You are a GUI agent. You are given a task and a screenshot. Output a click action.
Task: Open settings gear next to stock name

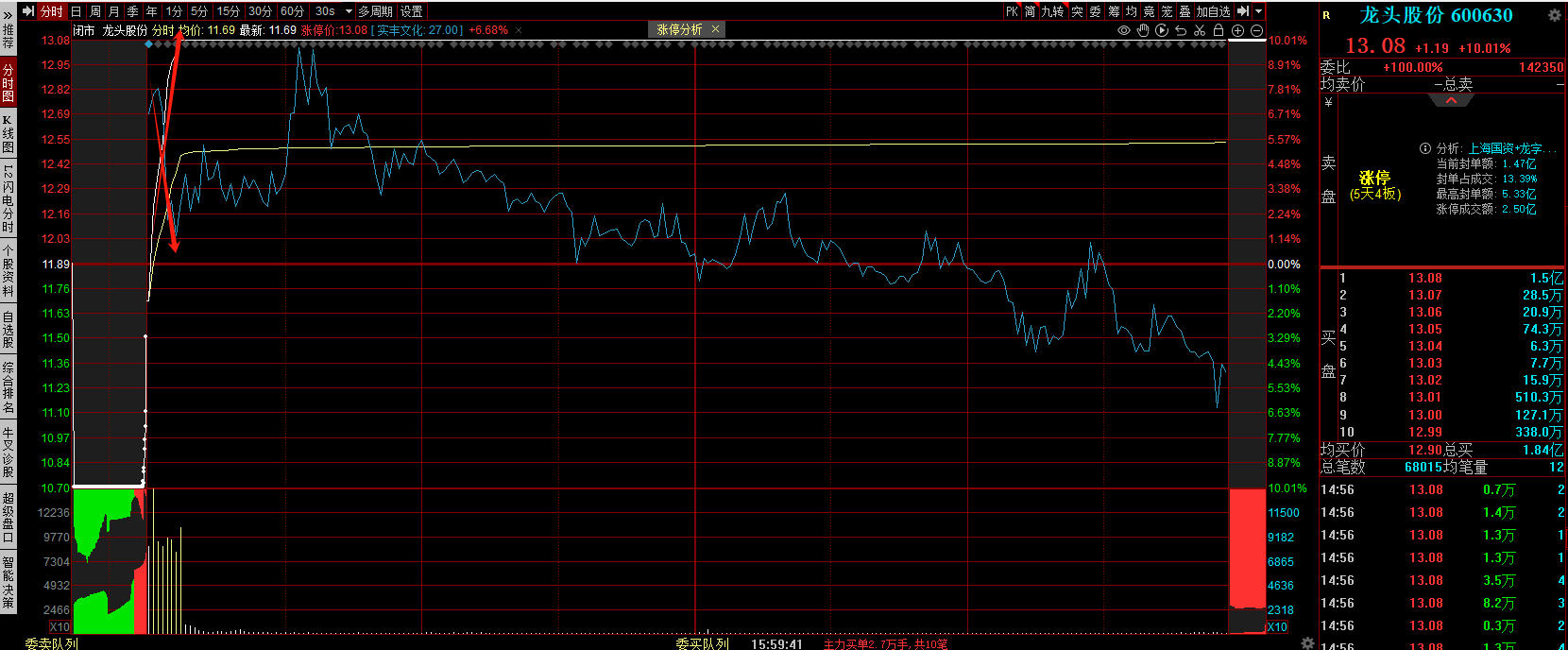pyautogui.click(x=1554, y=15)
